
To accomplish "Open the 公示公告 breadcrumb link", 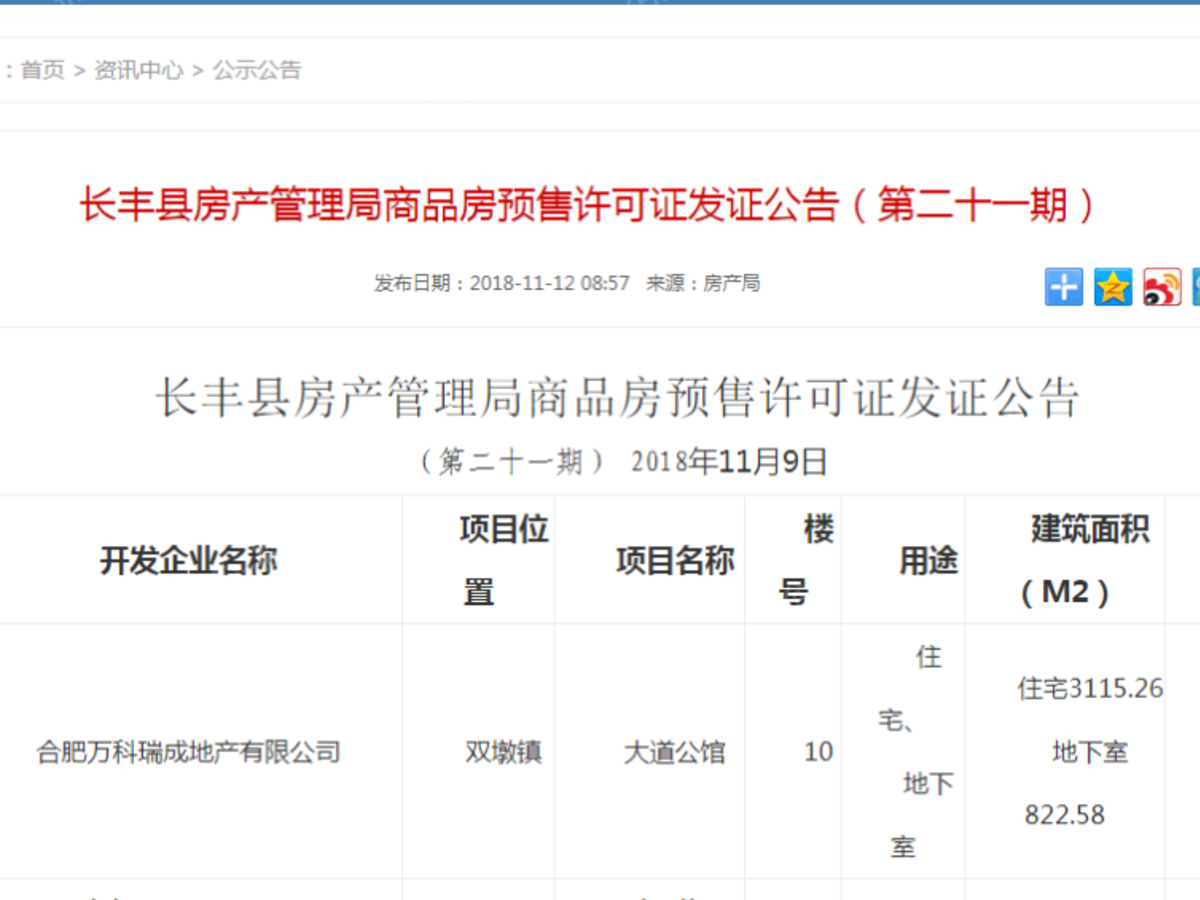I will coord(257,70).
